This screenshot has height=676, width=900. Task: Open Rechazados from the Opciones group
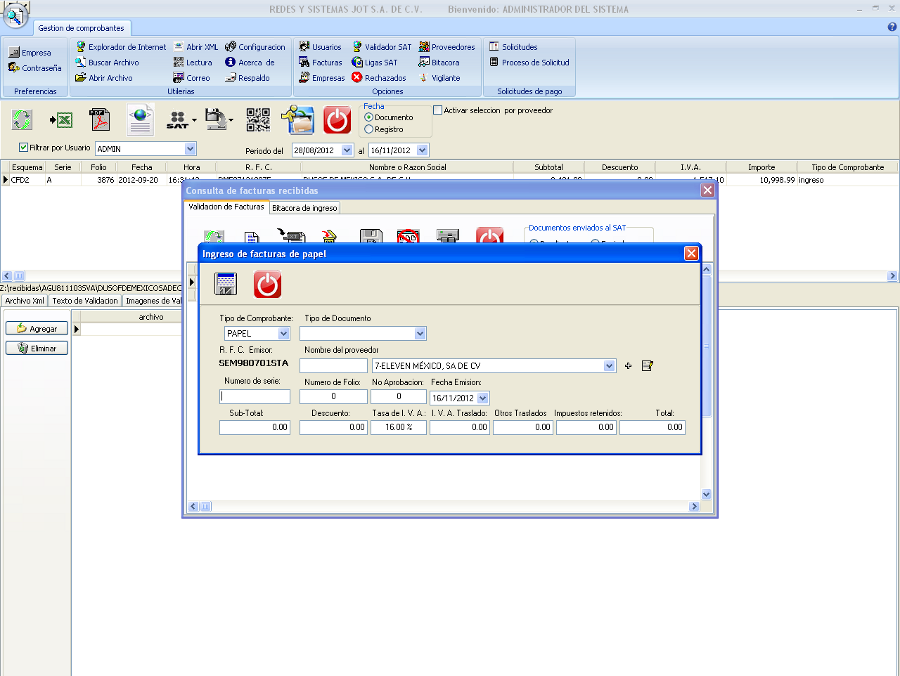pos(378,77)
